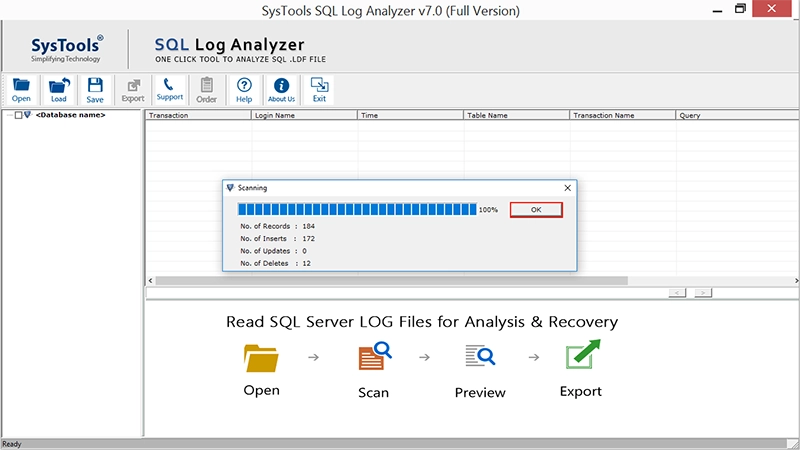The height and width of the screenshot is (450, 800).
Task: Click the 100% progress label
Action: click(x=488, y=210)
